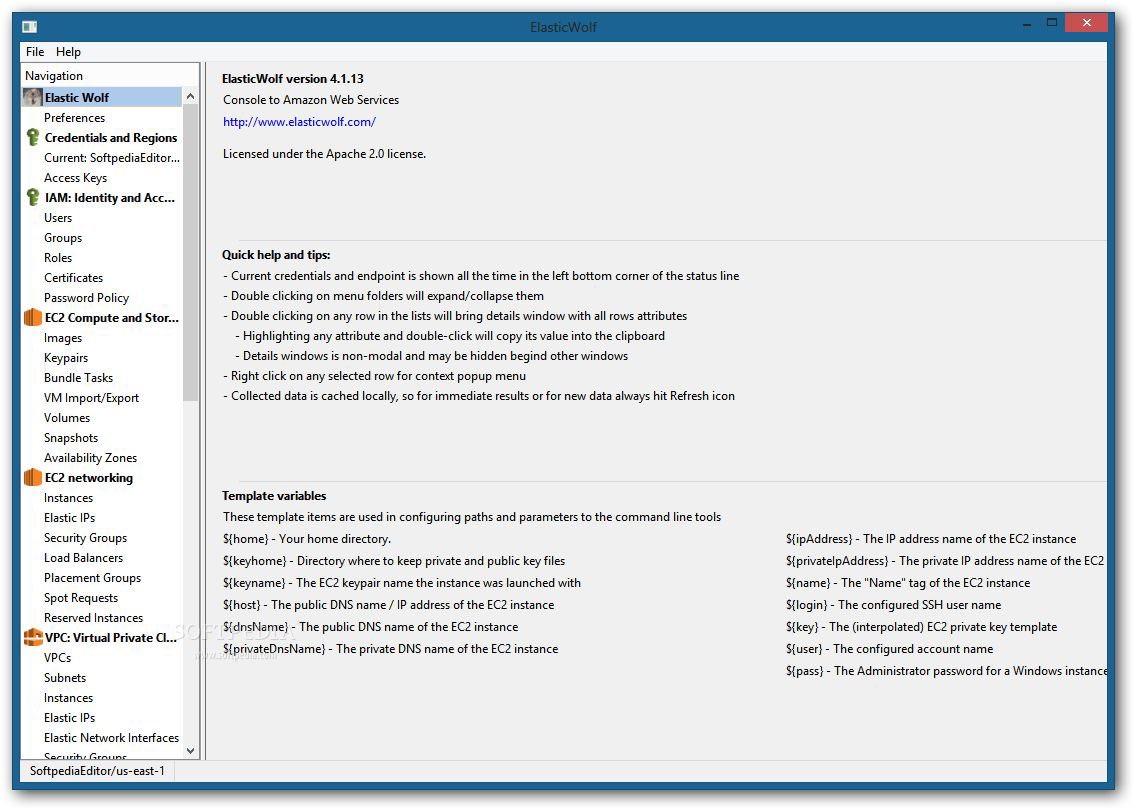Viewport: 1135px width, 810px height.
Task: Click the VPC Virtual Private Cloud icon
Action: point(33,638)
